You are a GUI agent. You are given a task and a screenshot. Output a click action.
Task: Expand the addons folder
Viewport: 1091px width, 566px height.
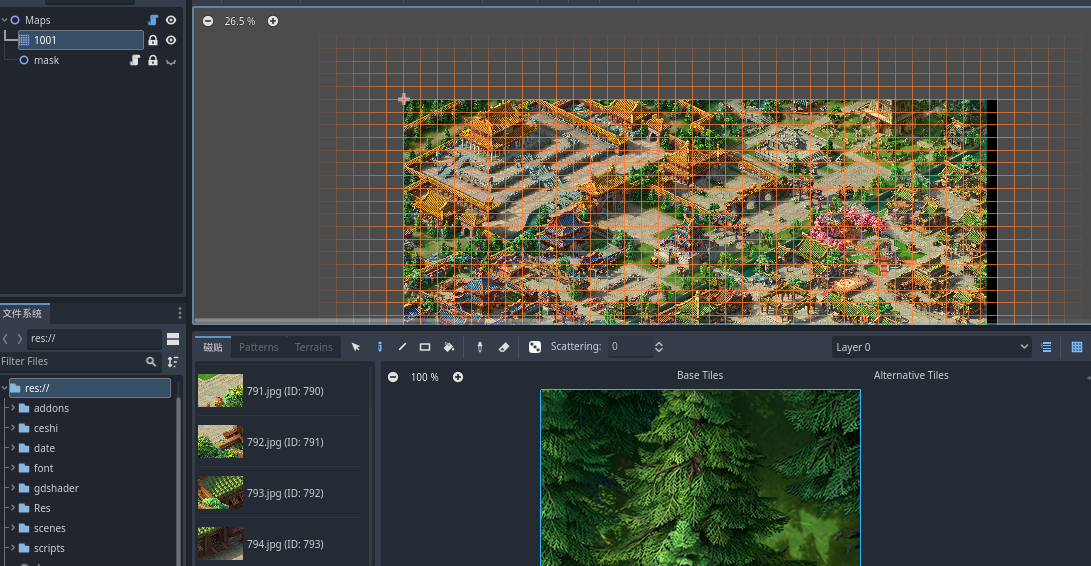(x=13, y=408)
